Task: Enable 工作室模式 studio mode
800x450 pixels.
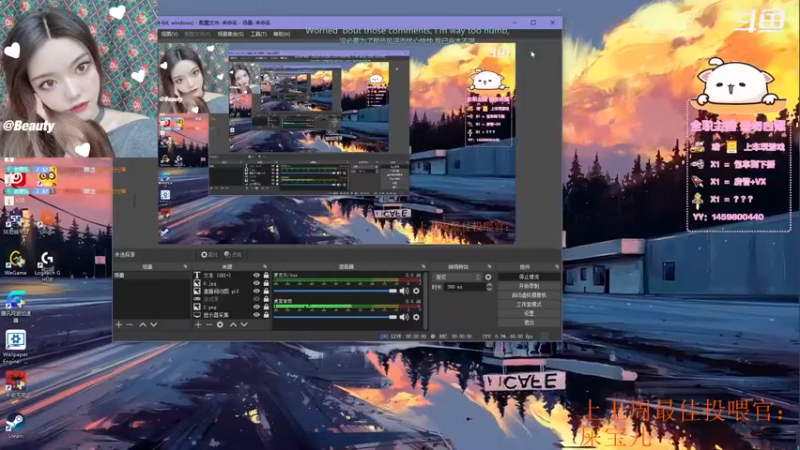Action: click(x=529, y=305)
